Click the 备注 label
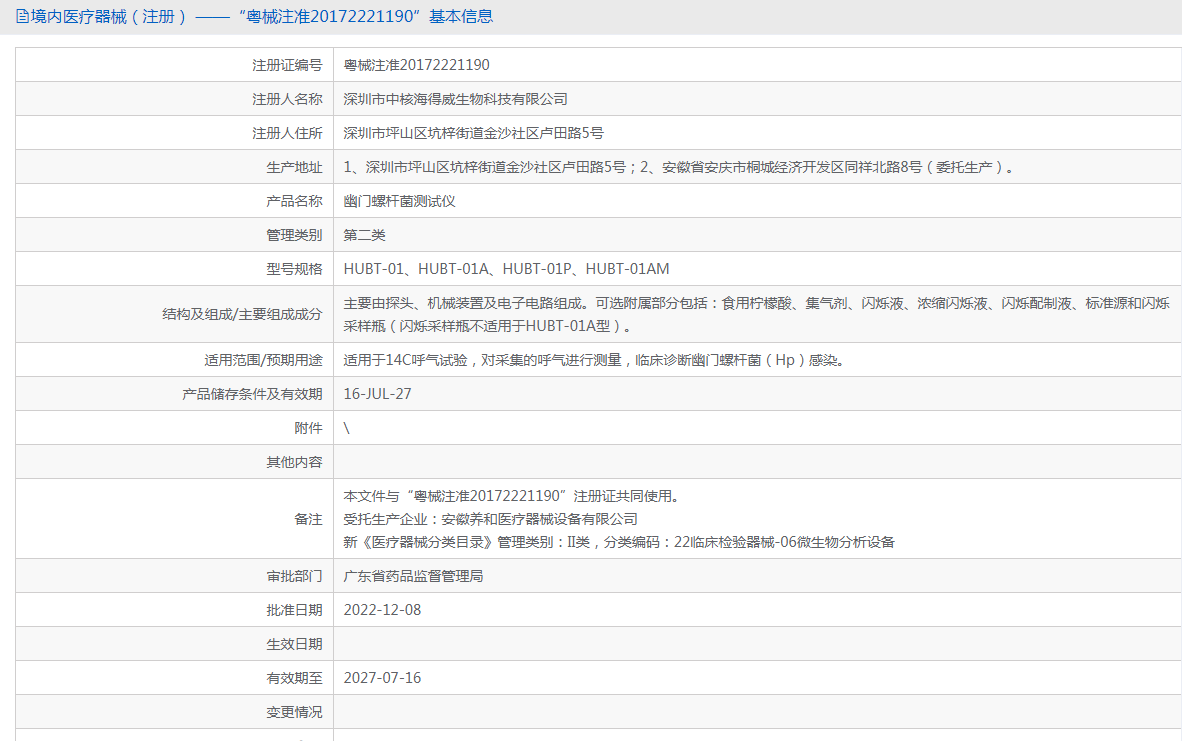Screen dimensions: 1182x741 point(308,519)
